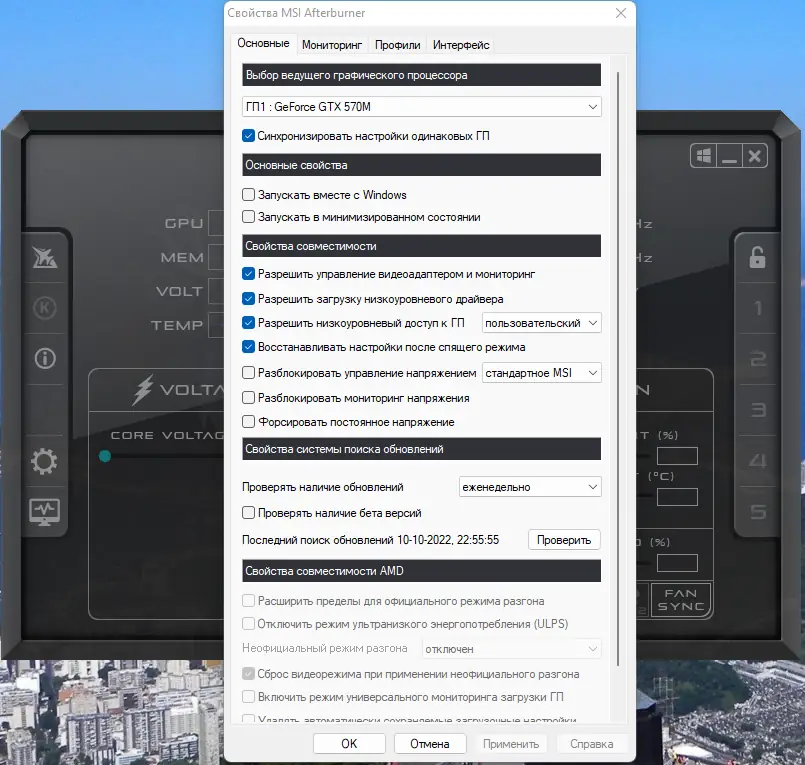Toggle Восстанавливать настройки после спящего режима
Viewport: 805px width, 765px height.
248,347
